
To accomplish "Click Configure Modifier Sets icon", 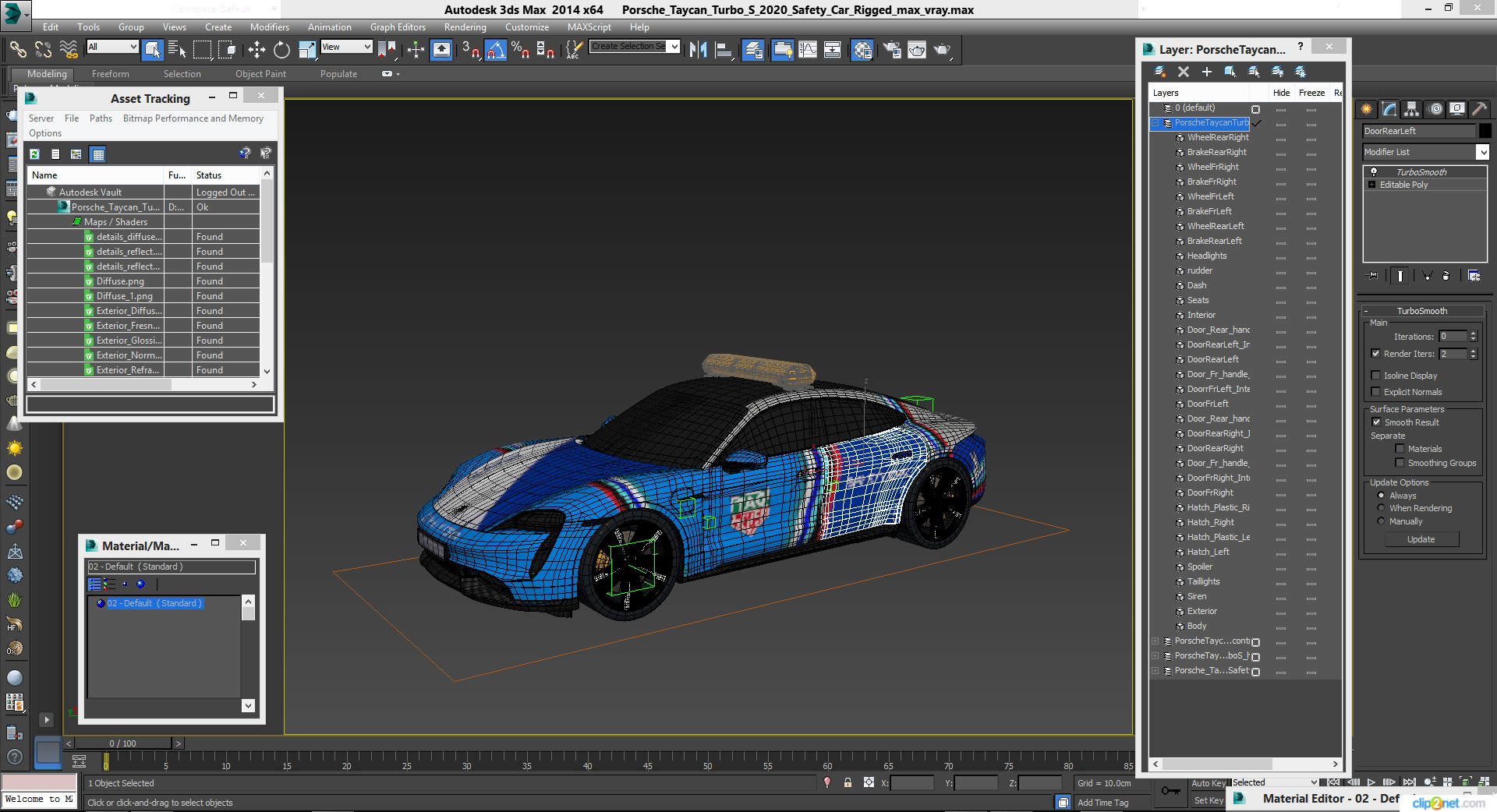I will click(x=1474, y=276).
